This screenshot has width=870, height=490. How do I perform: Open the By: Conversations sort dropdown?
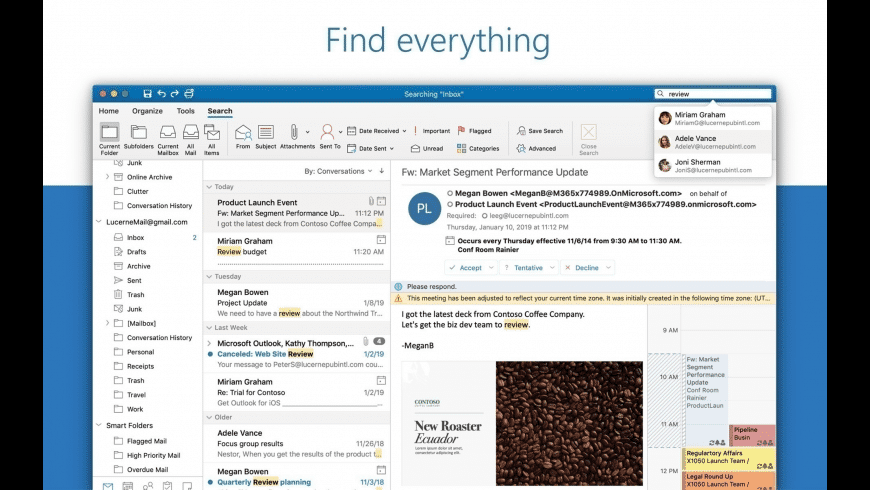tap(338, 171)
